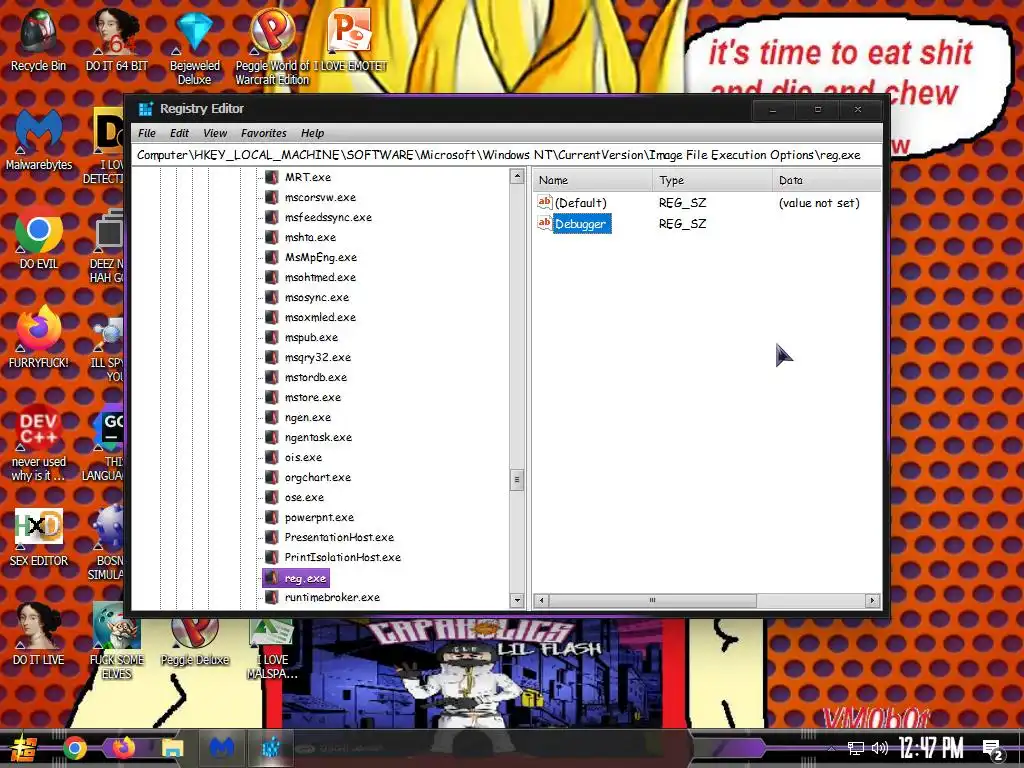The height and width of the screenshot is (768, 1024).
Task: Click tree pane scroll up arrow
Action: 517,176
